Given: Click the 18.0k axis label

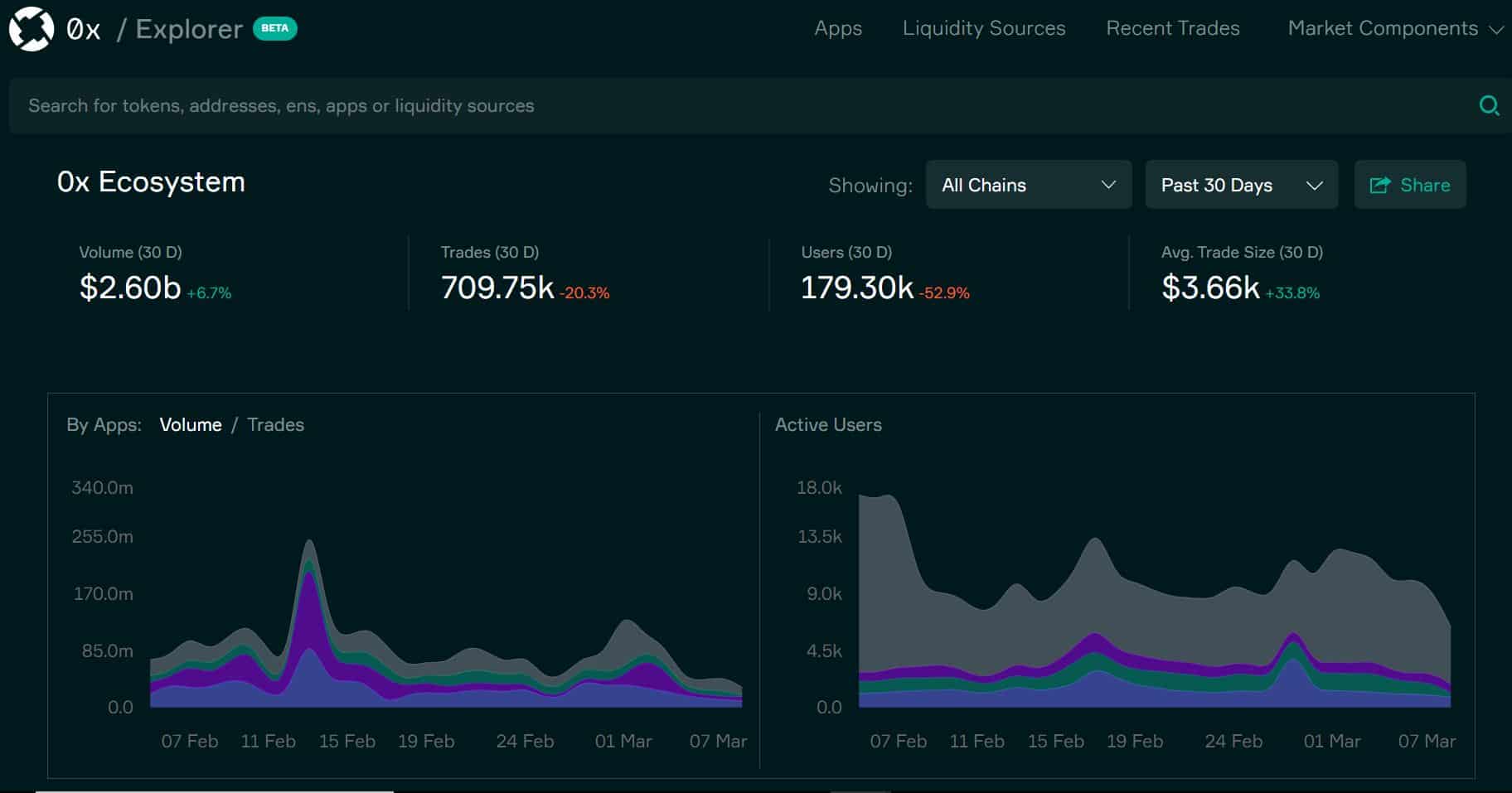Looking at the screenshot, I should tap(819, 487).
